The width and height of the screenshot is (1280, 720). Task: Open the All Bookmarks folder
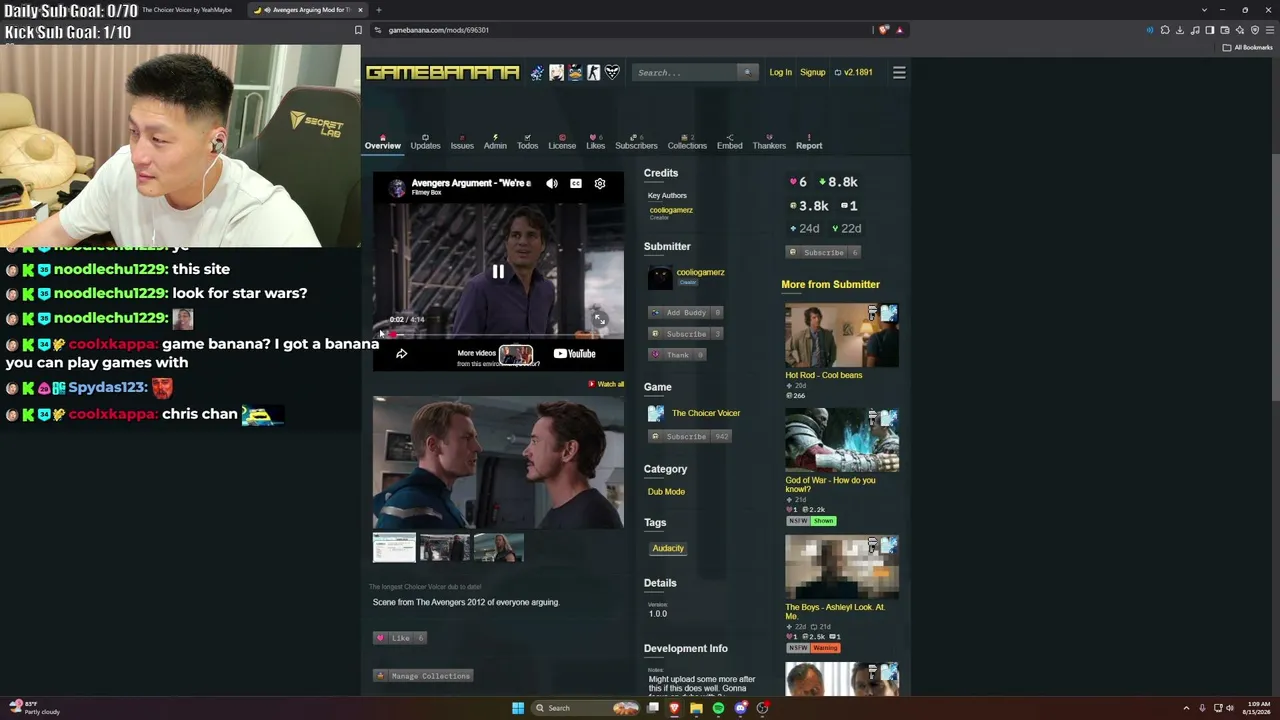click(x=1248, y=47)
